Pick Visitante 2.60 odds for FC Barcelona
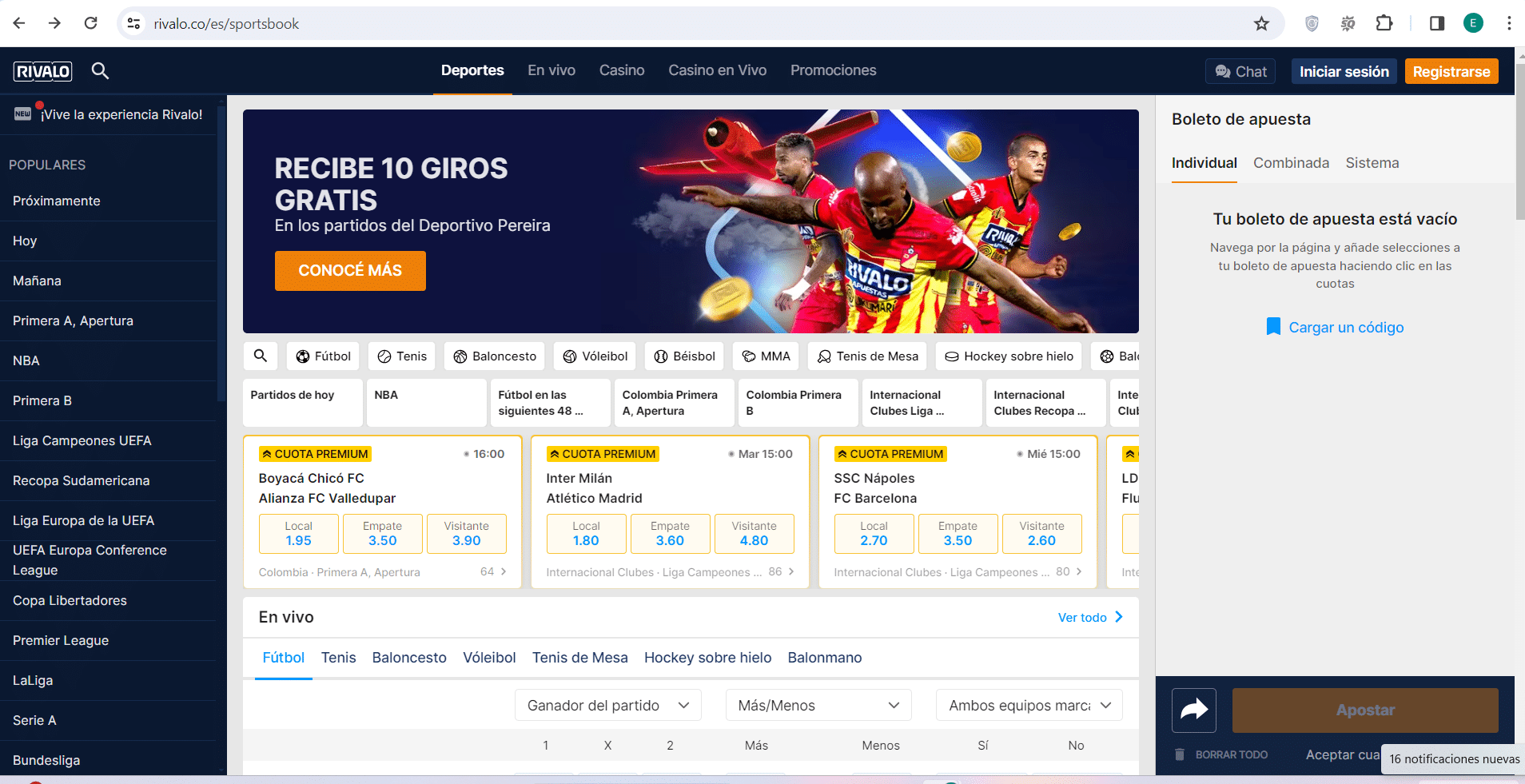 pyautogui.click(x=1041, y=534)
